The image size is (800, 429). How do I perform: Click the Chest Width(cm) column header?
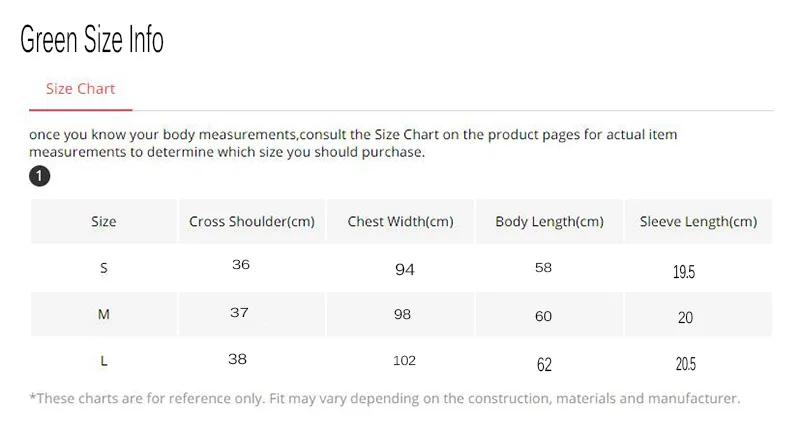[x=400, y=222]
